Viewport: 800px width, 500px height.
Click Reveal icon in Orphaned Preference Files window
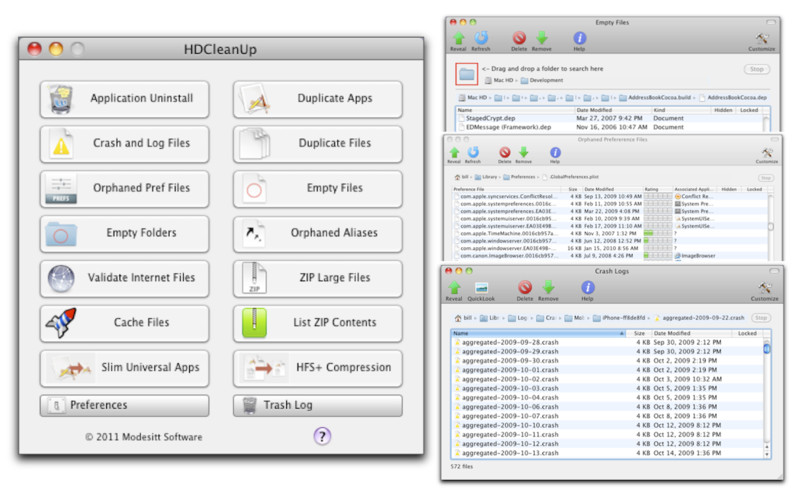pyautogui.click(x=454, y=155)
